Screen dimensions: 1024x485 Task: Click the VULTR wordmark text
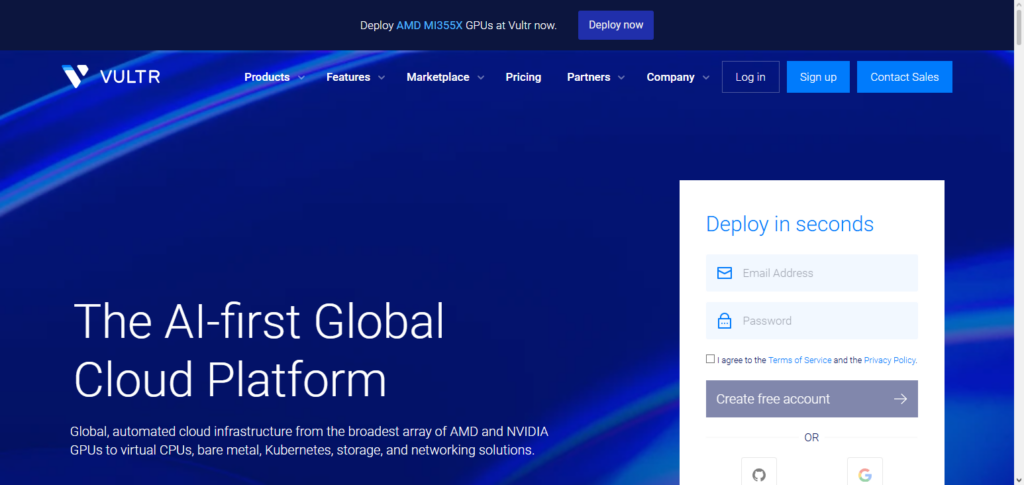click(130, 77)
